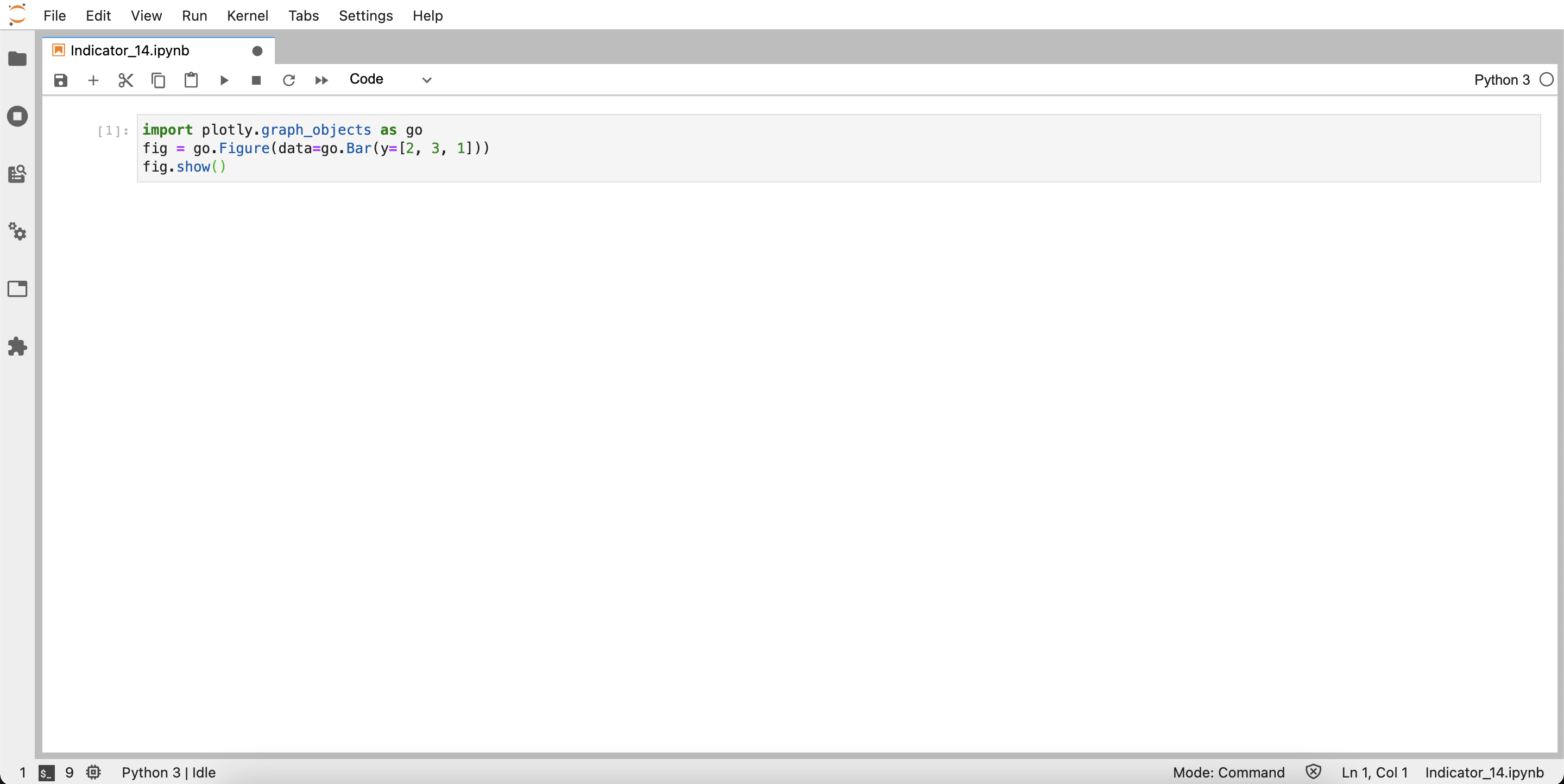
Task: Interrupt the running kernel
Action: (256, 80)
